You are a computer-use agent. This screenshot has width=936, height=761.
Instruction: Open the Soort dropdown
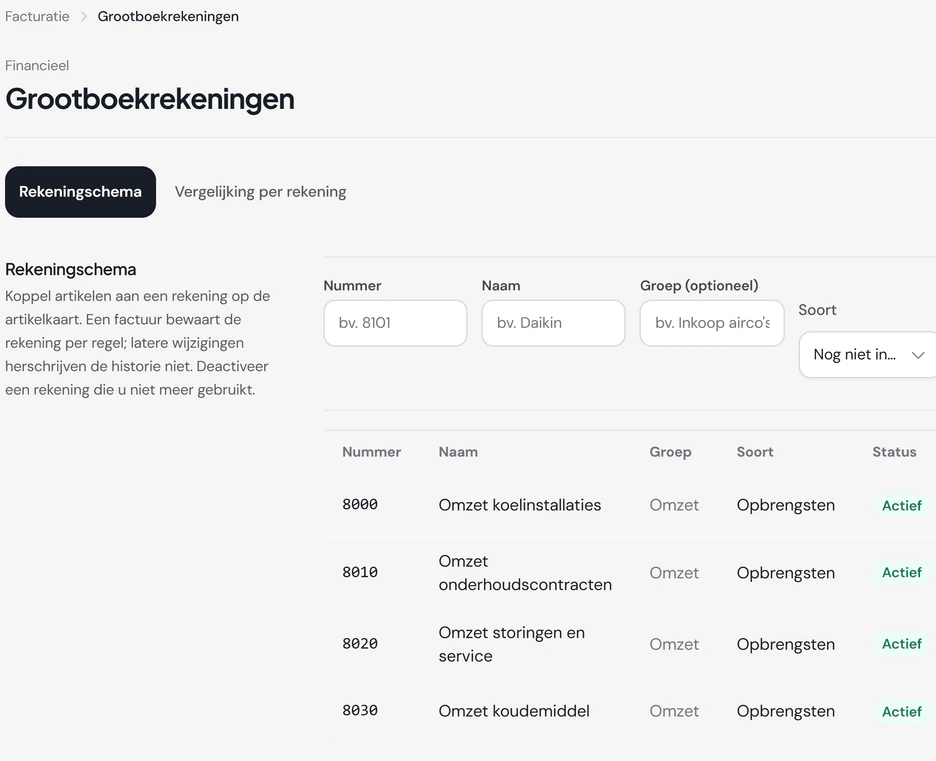867,355
